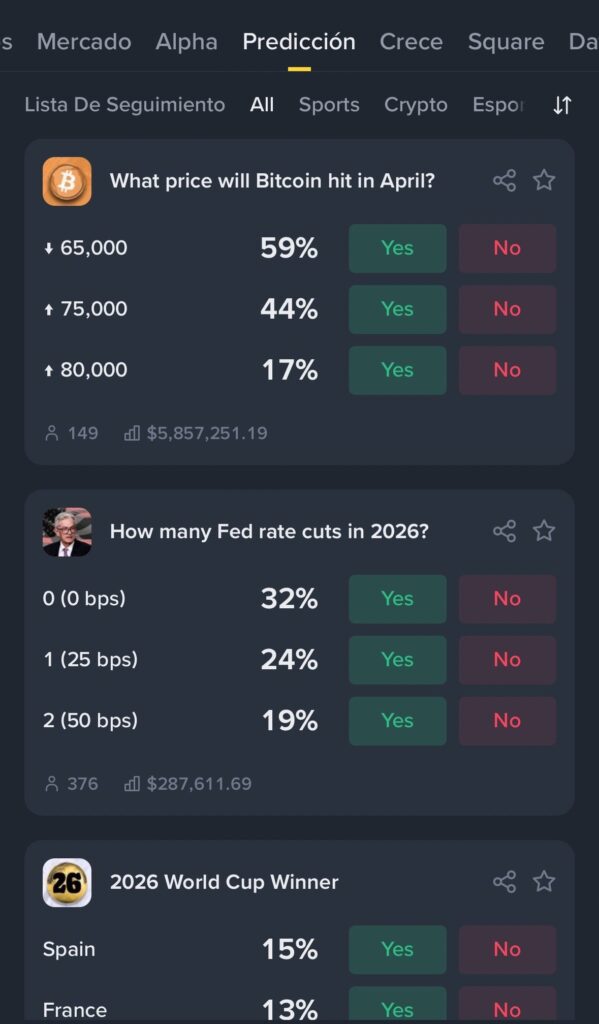Favorite the Fed rate cuts market
This screenshot has width=599, height=1024.
click(x=544, y=531)
